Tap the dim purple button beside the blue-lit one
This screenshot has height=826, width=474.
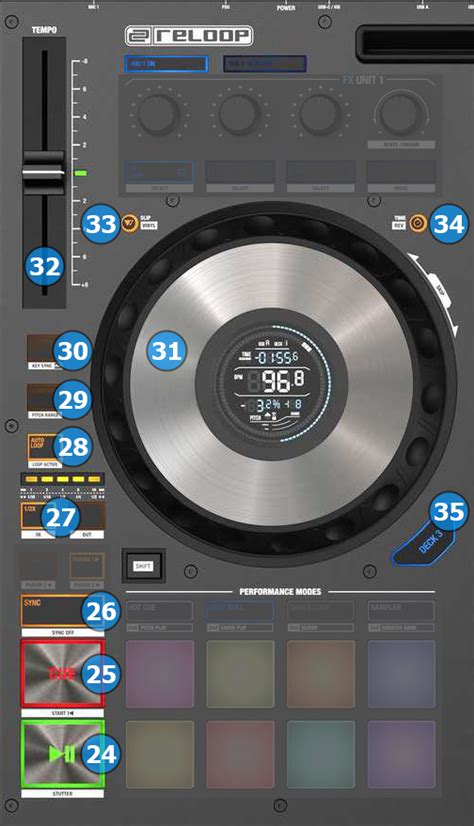point(264,64)
